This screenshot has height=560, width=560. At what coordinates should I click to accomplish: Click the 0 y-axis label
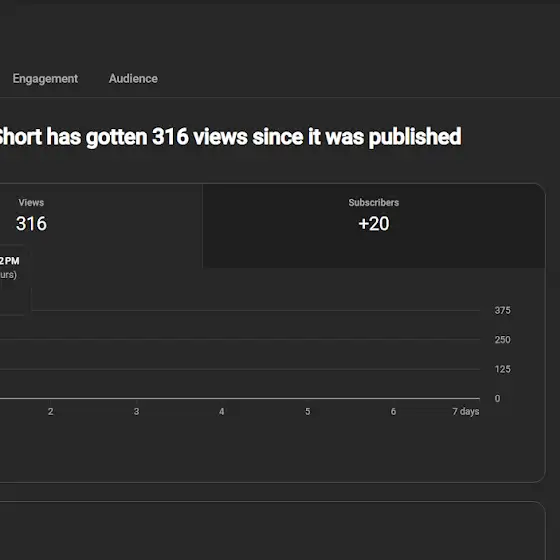(x=497, y=398)
